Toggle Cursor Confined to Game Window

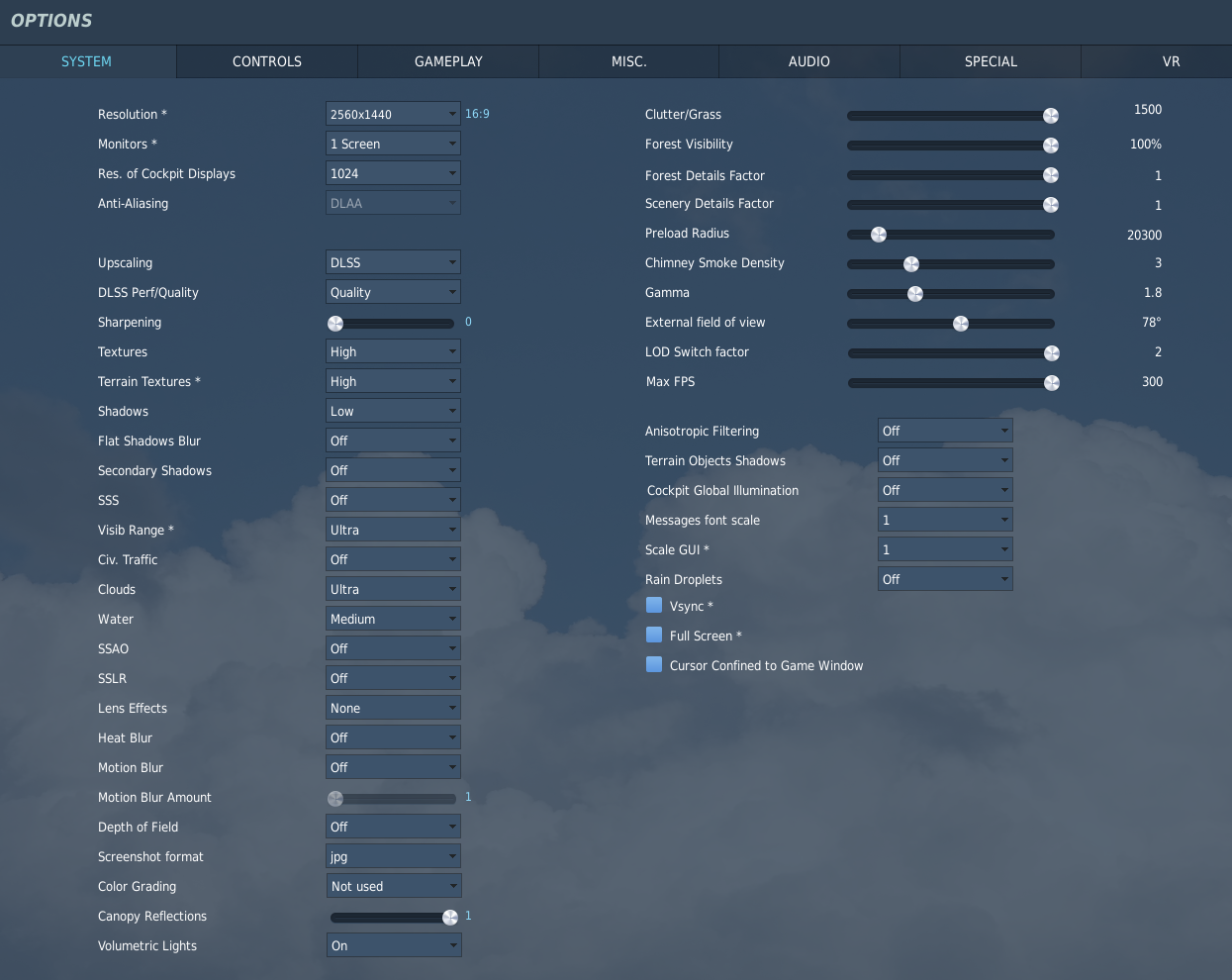click(x=654, y=664)
